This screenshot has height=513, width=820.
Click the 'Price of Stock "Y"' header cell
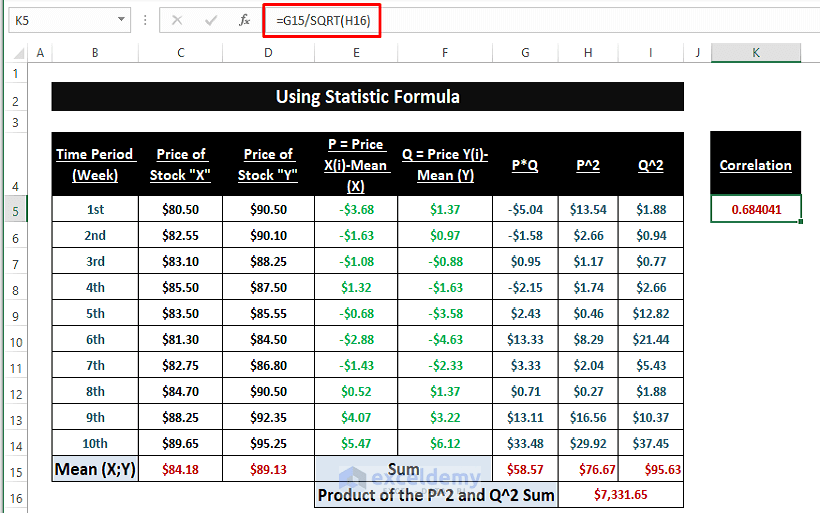point(268,164)
